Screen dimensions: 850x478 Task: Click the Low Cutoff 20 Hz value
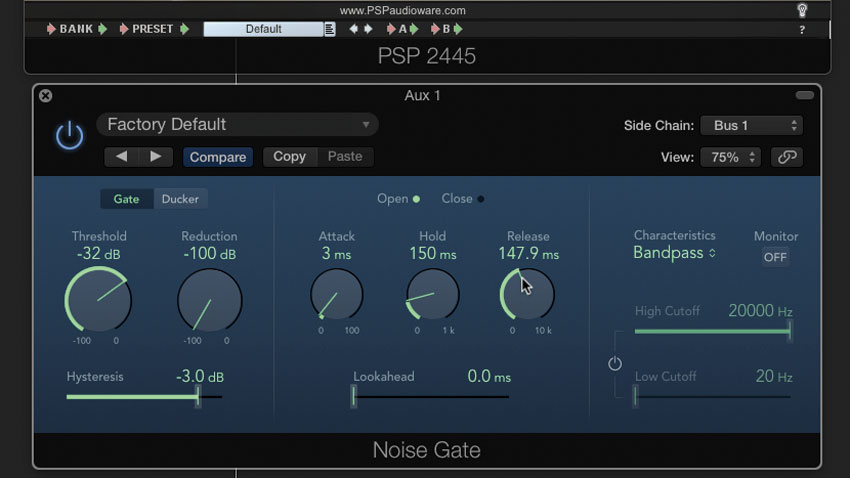(774, 376)
